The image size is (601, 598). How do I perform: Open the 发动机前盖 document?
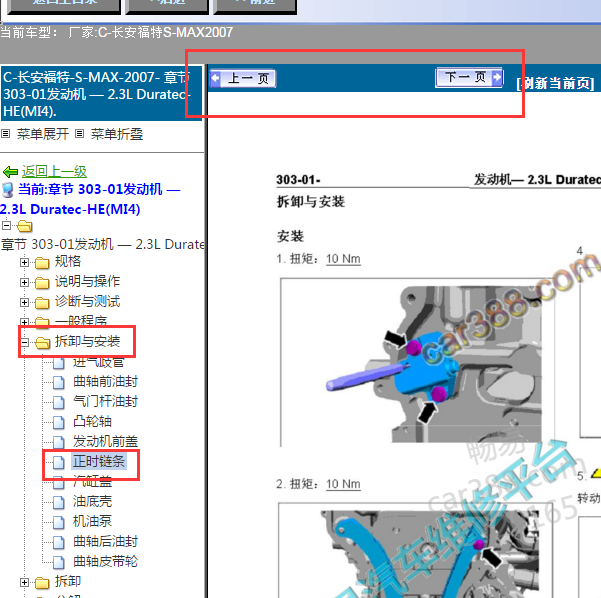[x=105, y=441]
